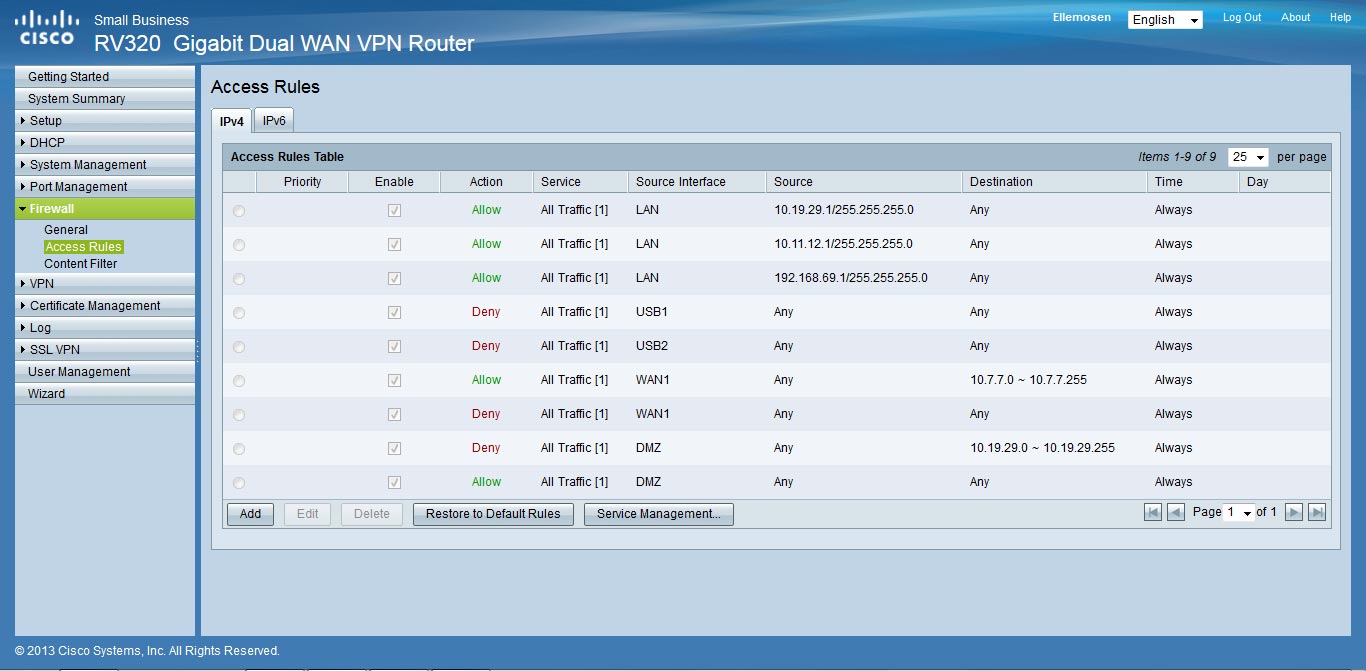Image resolution: width=1366 pixels, height=671 pixels.
Task: Click the Destination column header
Action: [1054, 182]
